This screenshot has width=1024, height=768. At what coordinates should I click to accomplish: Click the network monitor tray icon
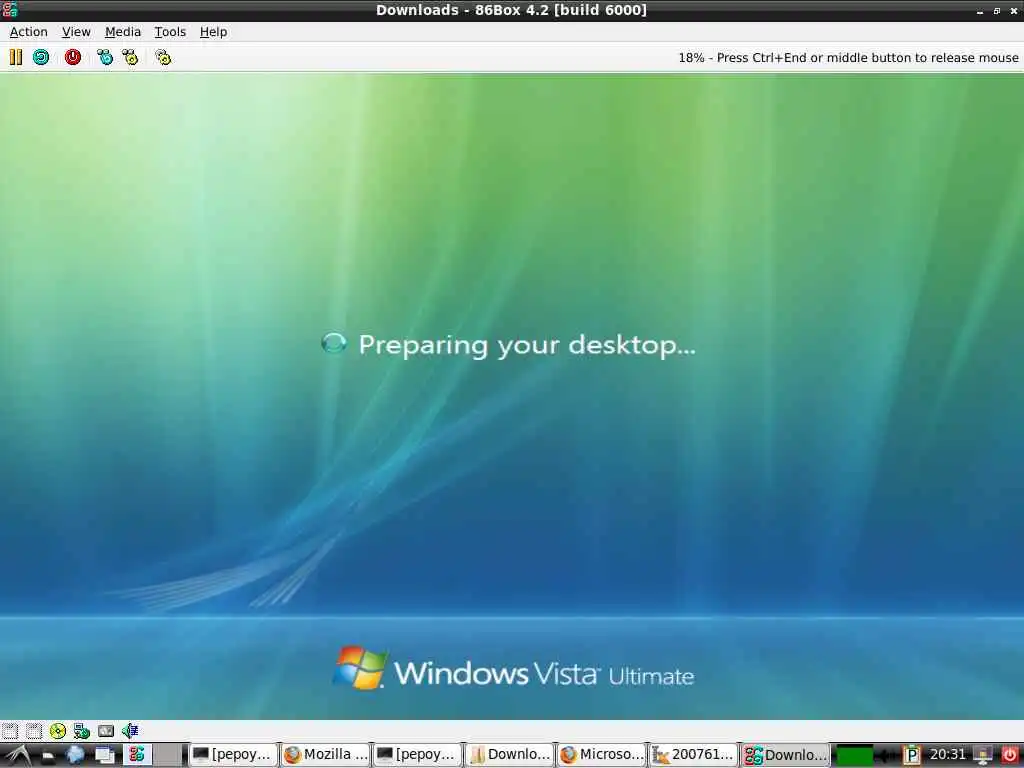(983, 756)
